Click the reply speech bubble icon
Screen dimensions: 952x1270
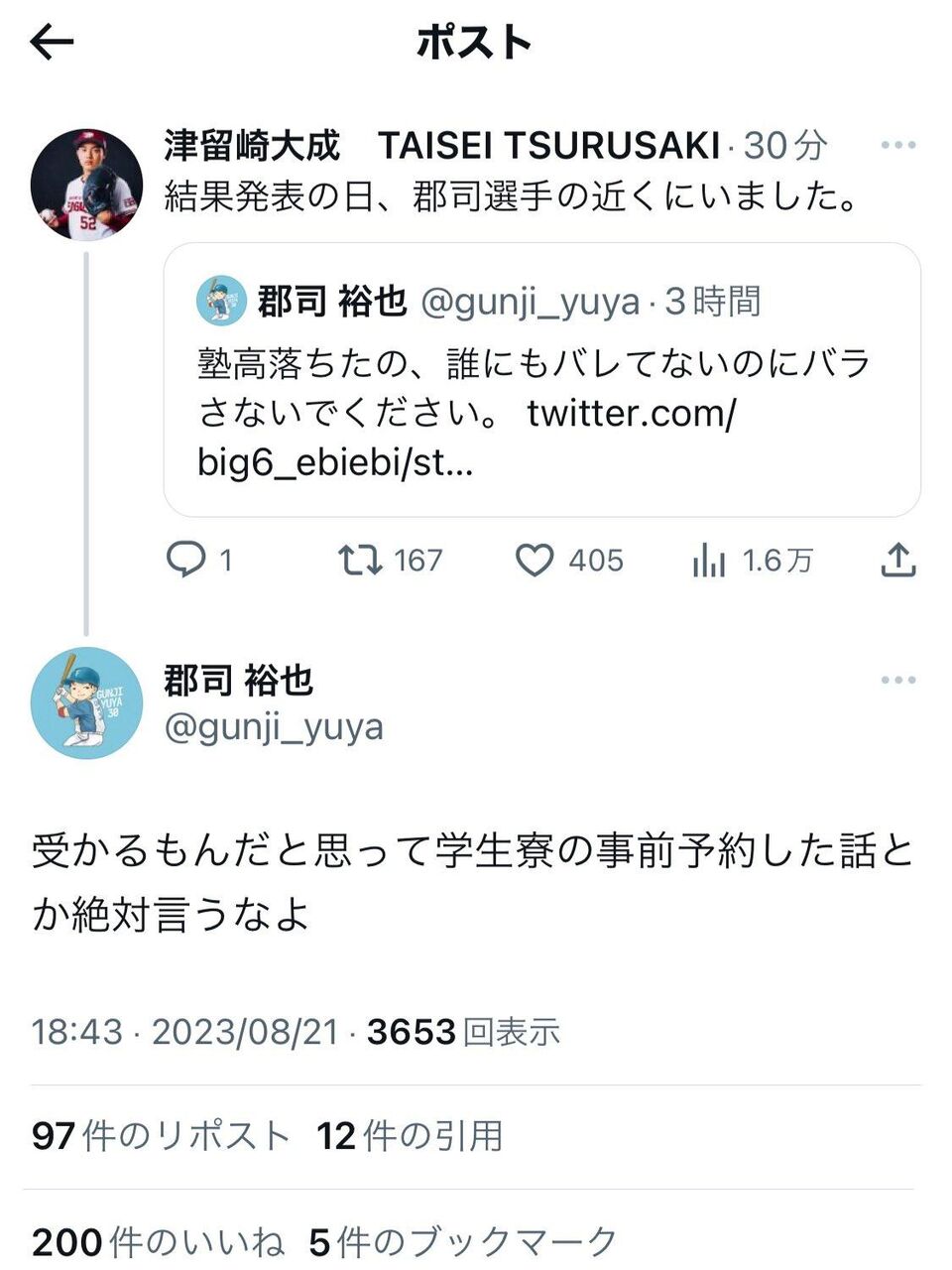[184, 561]
